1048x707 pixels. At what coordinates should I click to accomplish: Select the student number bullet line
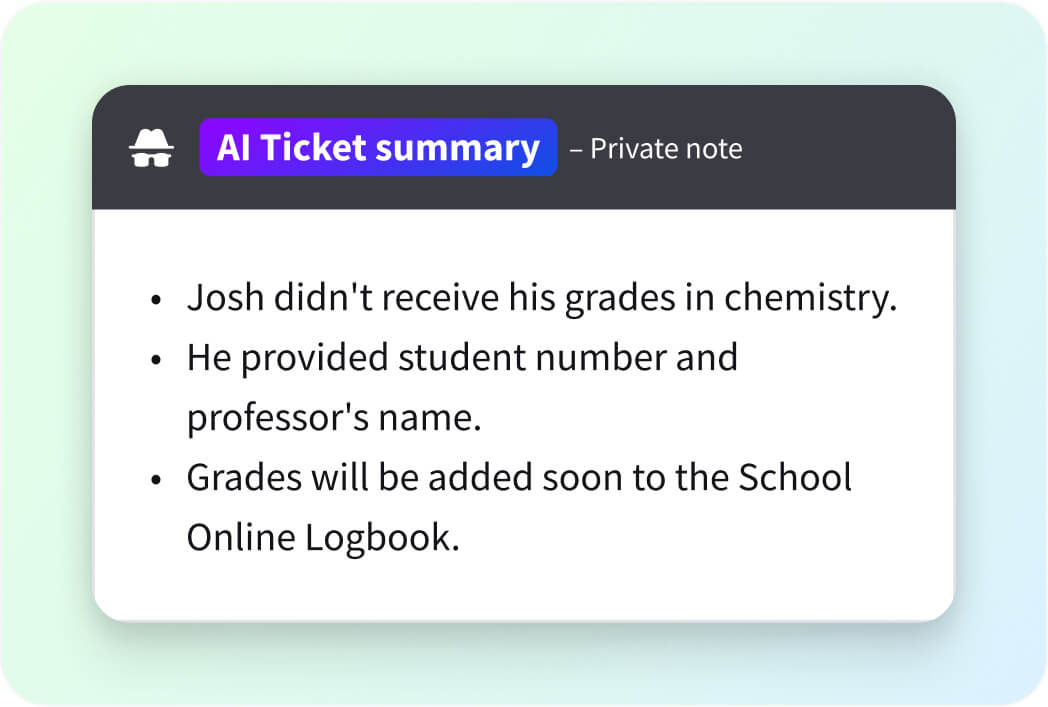(462, 357)
